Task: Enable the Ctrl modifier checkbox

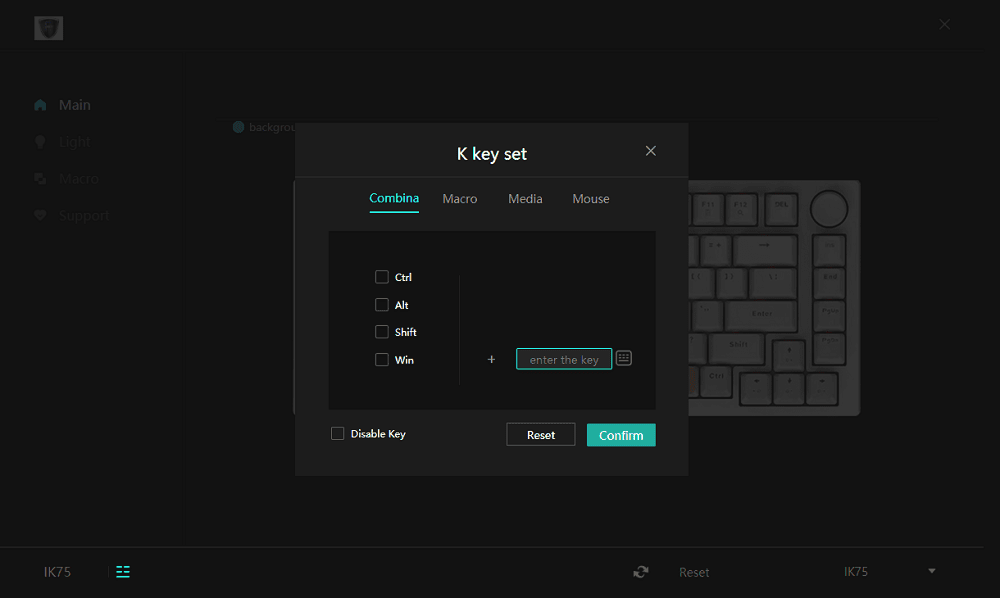Action: coord(382,277)
